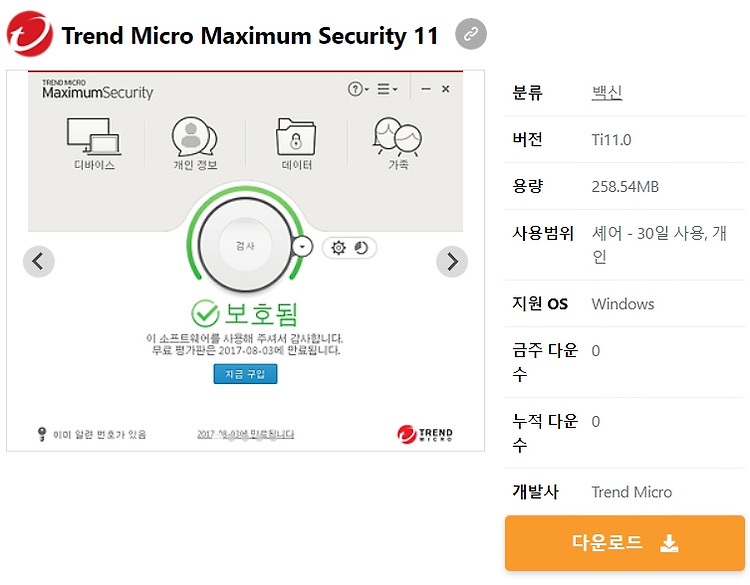Click the Trend Micro red logo

coord(30,34)
